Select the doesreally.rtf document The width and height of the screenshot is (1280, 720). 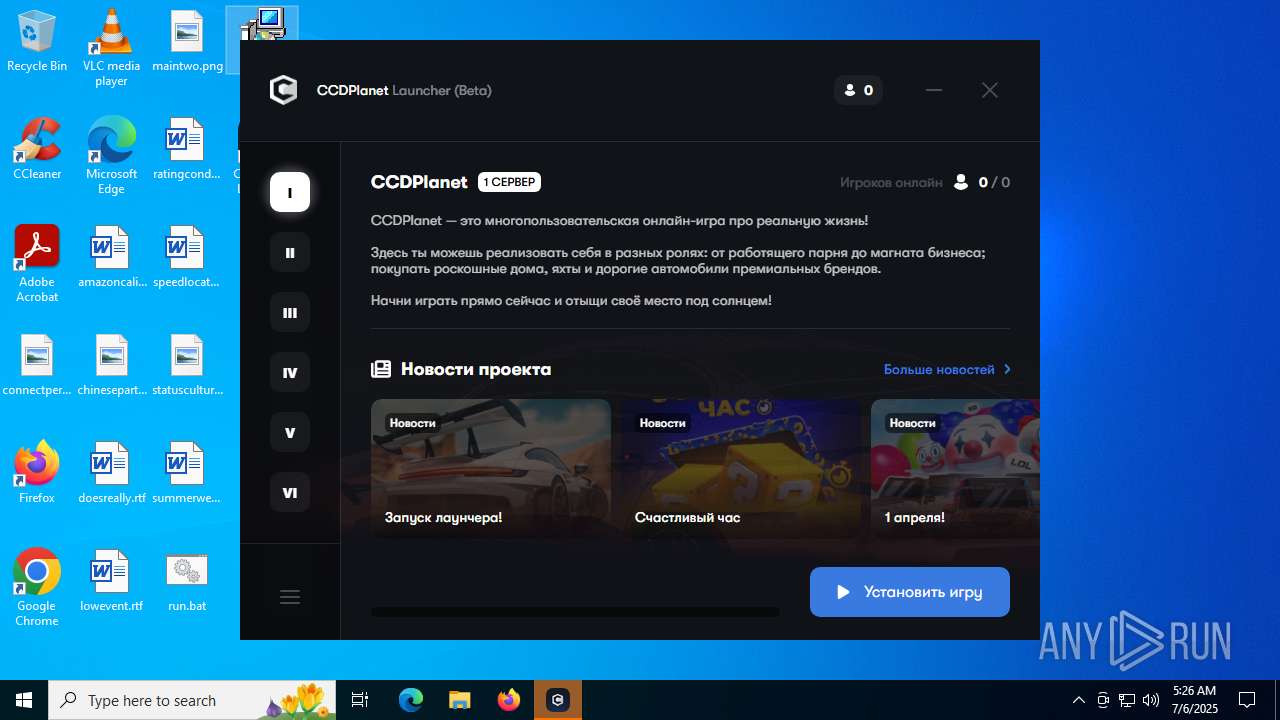coord(111,474)
